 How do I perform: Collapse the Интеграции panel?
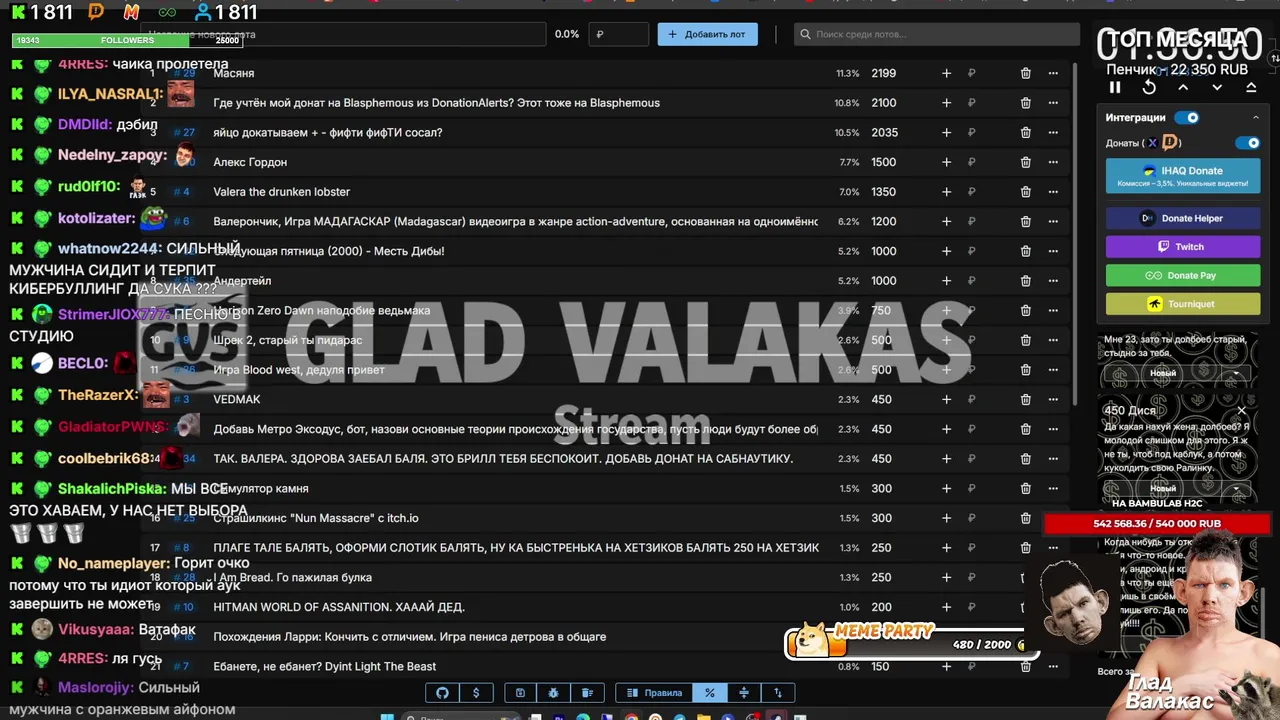click(x=1256, y=118)
